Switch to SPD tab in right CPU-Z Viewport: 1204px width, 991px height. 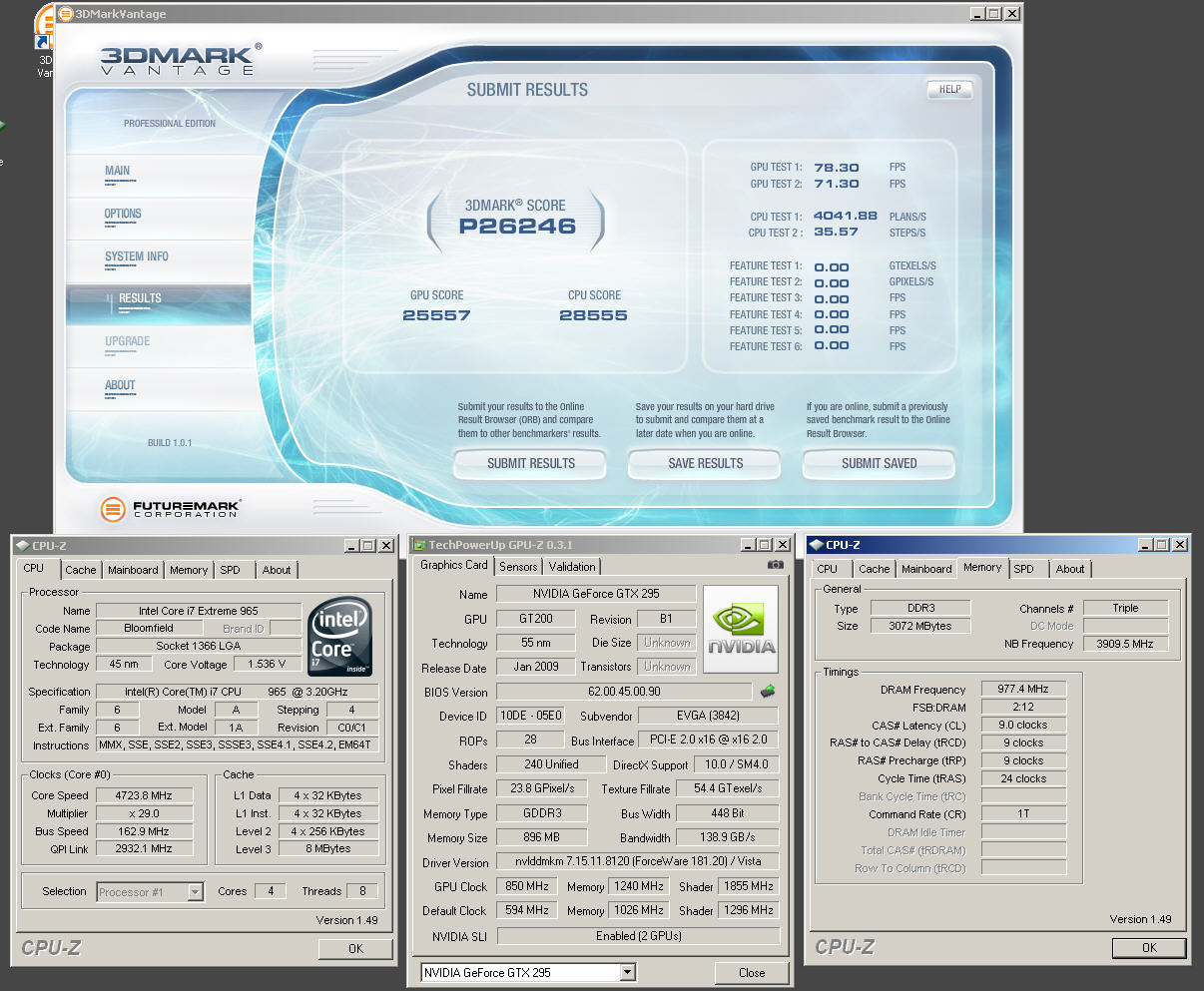click(x=1024, y=569)
